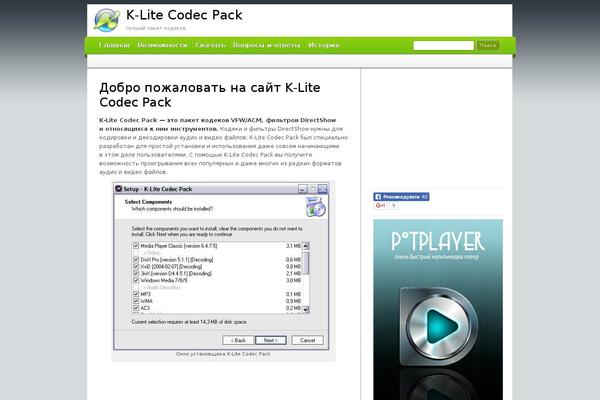Image resolution: width=600 pixels, height=400 pixels.
Task: Toggle the MP3 checkbox
Action: [136, 294]
